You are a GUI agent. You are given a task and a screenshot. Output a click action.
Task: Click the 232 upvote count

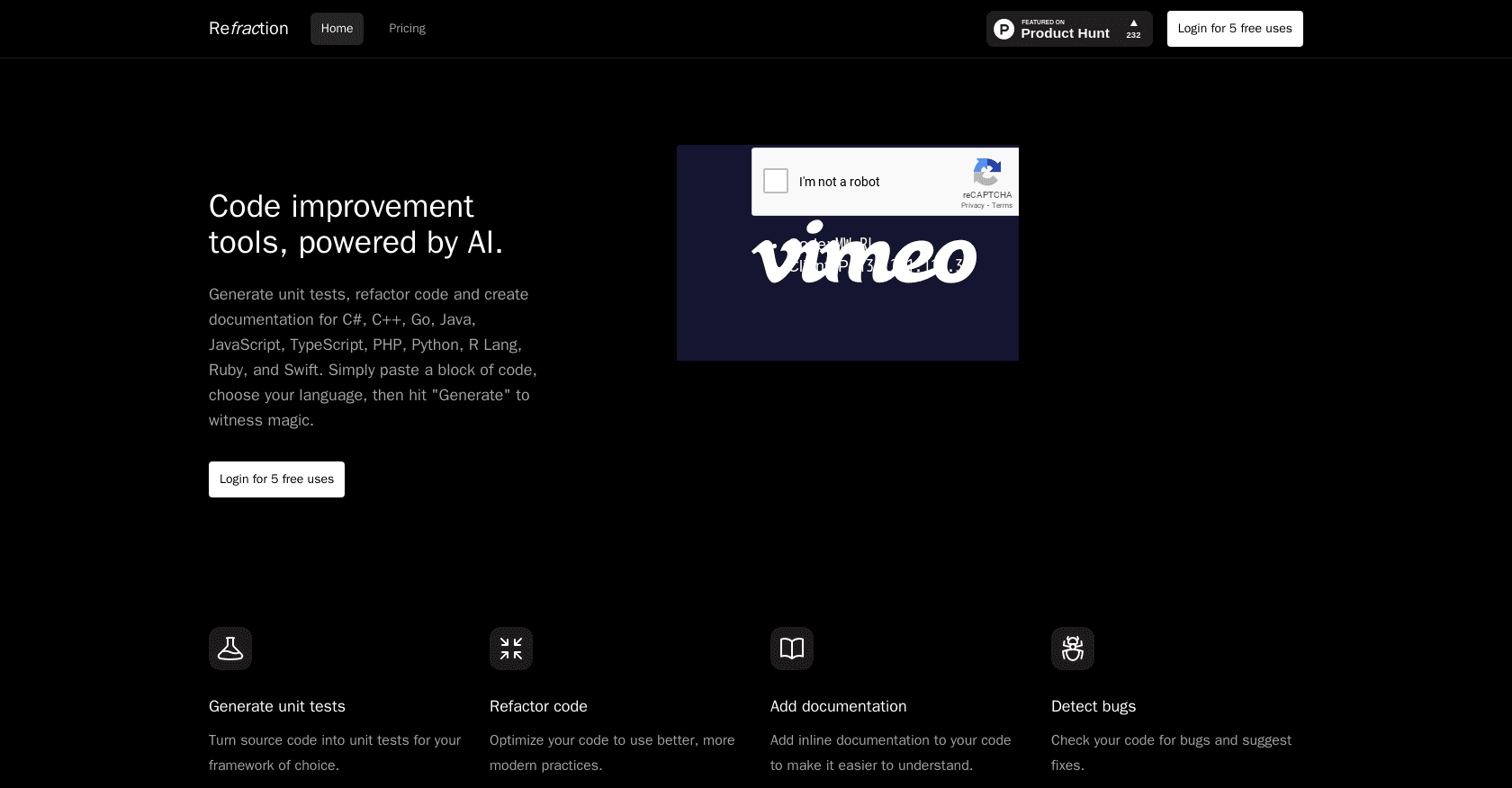click(1134, 36)
